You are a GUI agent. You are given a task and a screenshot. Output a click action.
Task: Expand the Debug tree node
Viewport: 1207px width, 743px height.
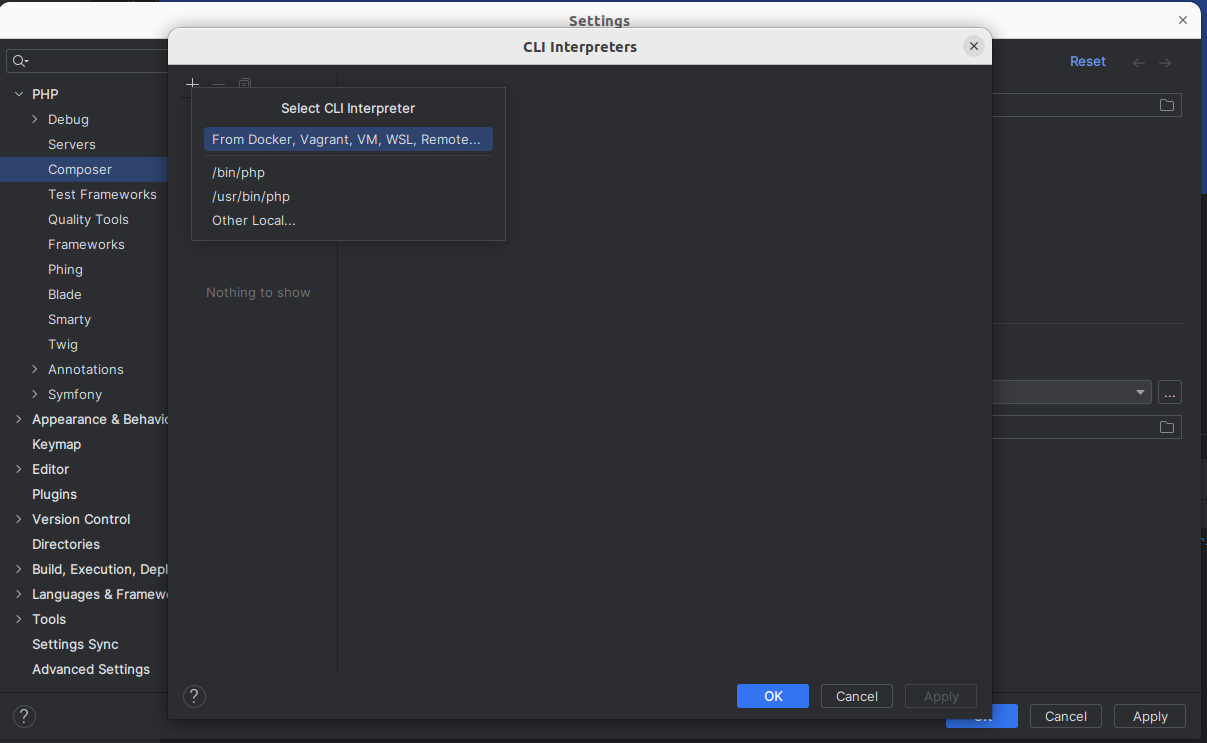pos(34,119)
